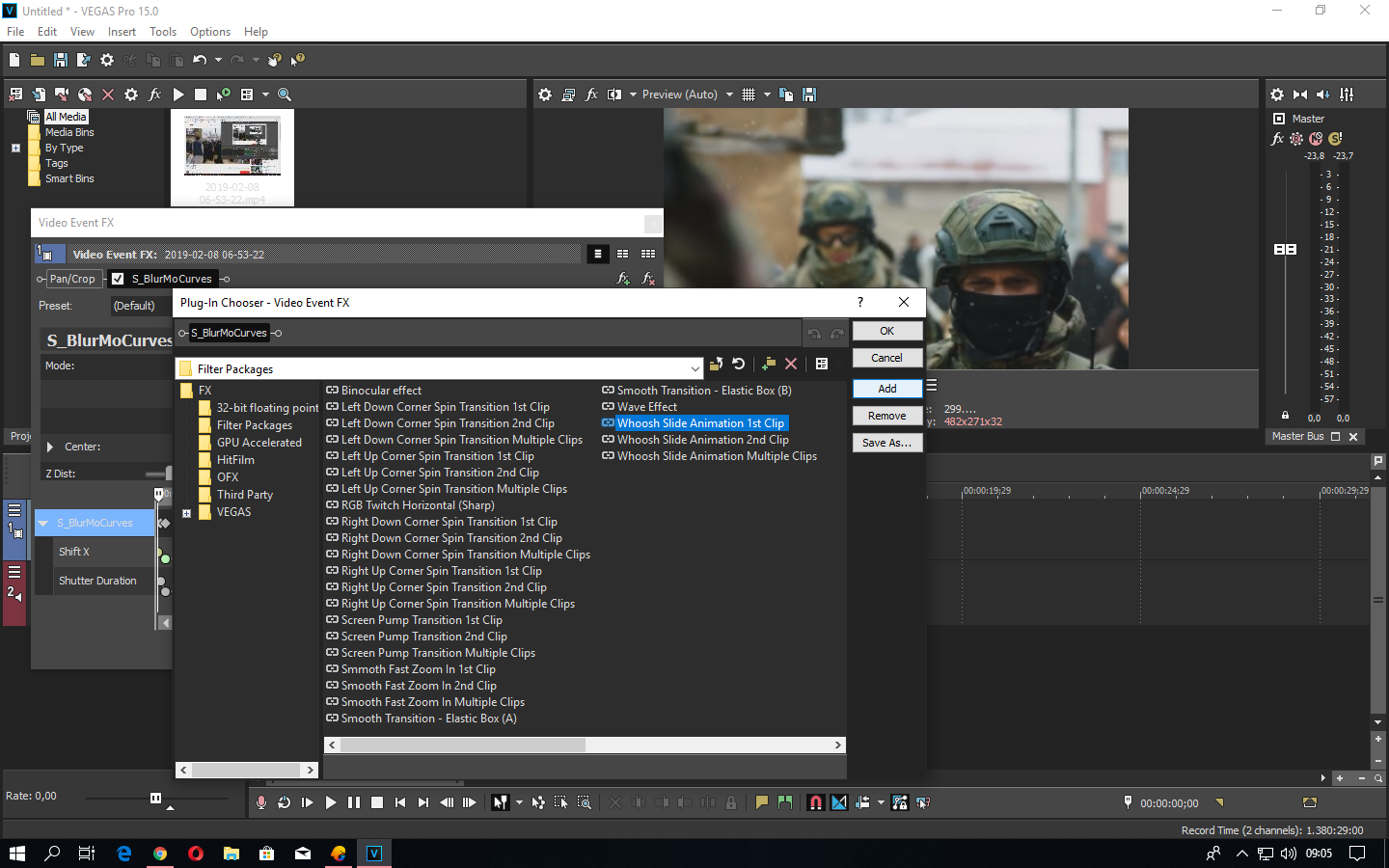This screenshot has height=868, width=1389.
Task: Open the Filter Packages folder dropdown
Action: [x=694, y=369]
